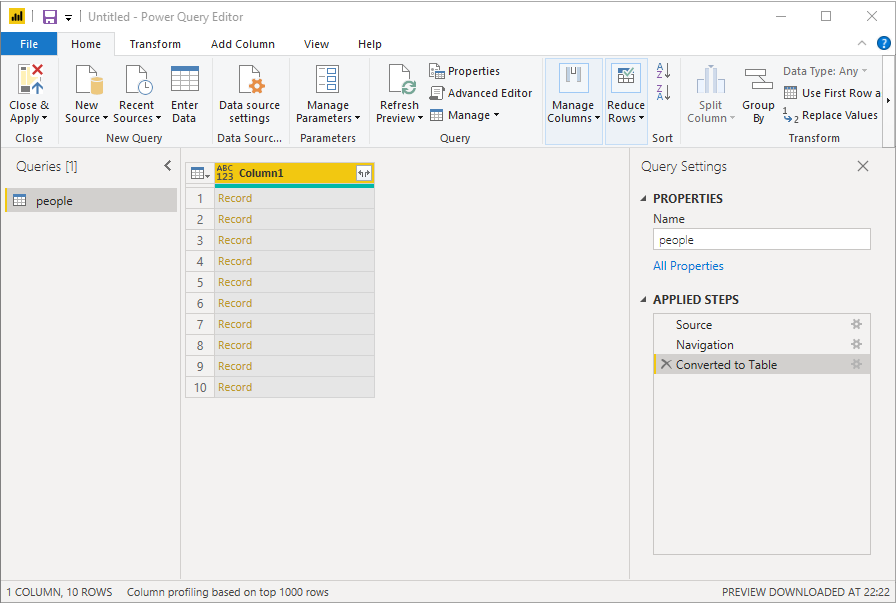This screenshot has width=896, height=603.
Task: Click the query Name input field
Action: 762,239
